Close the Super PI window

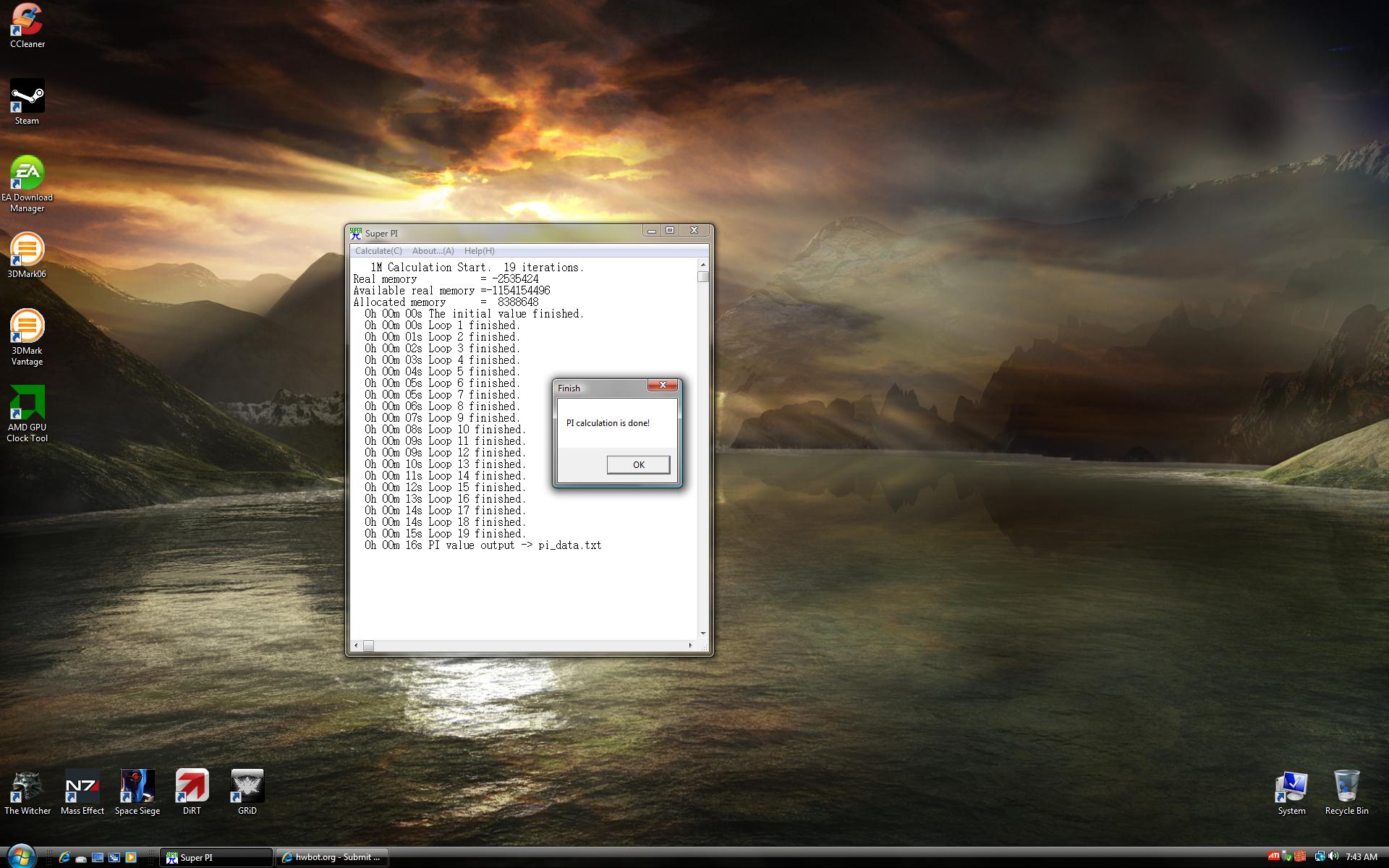694,231
